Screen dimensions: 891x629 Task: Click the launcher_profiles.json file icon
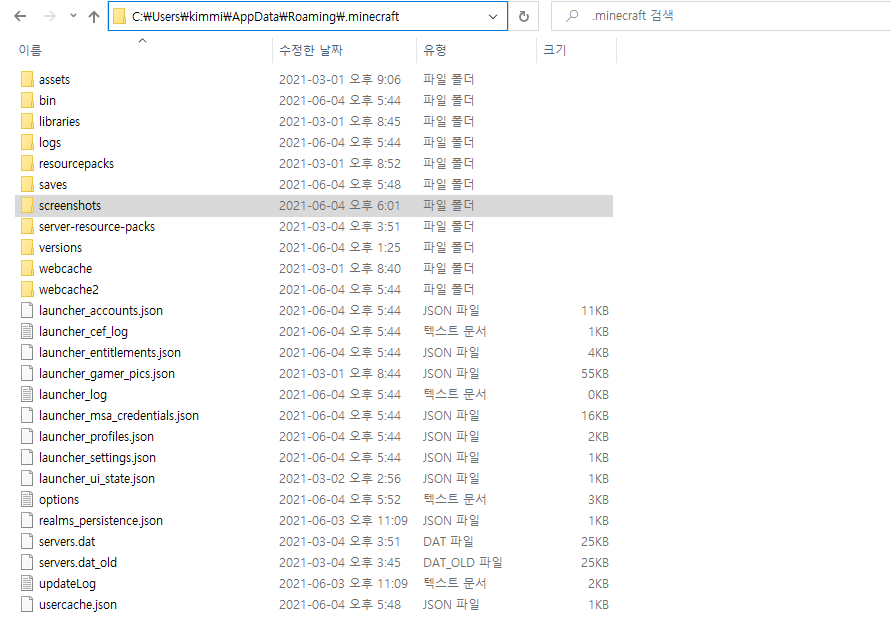(27, 437)
